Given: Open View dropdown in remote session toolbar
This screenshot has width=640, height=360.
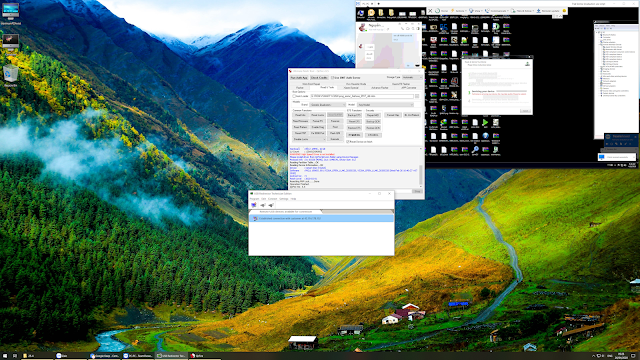Looking at the screenshot, I should pyautogui.click(x=476, y=11).
